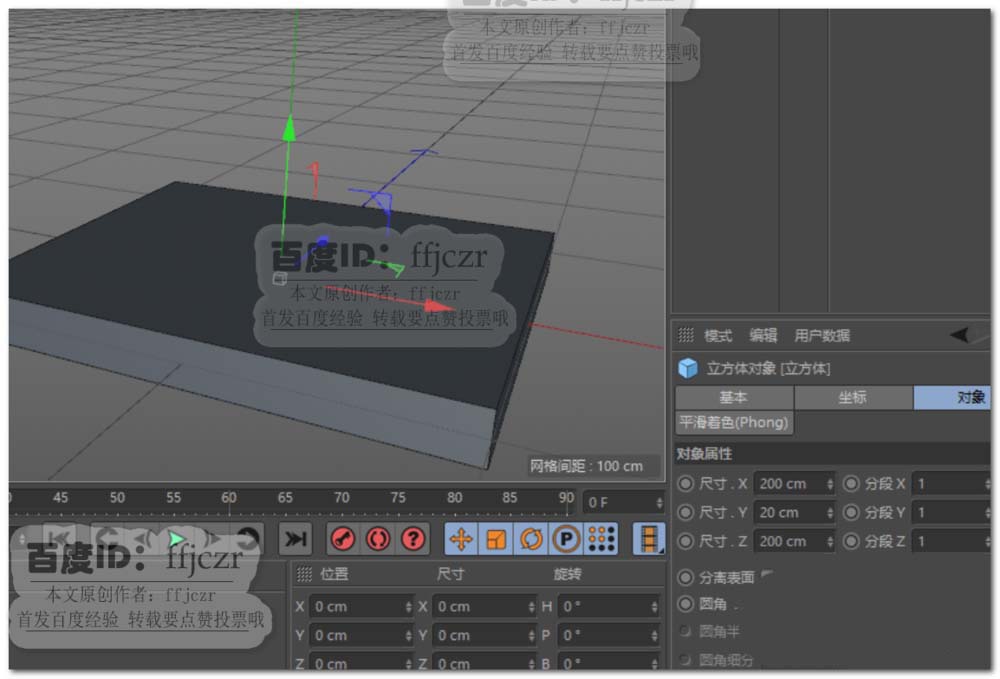This screenshot has height=679, width=1000.
Task: Toggle the autokeying button
Action: 378,539
